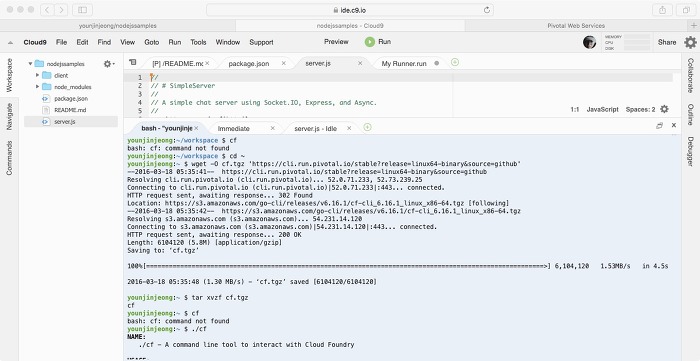Click the memory CPU disk stats

[627, 42]
